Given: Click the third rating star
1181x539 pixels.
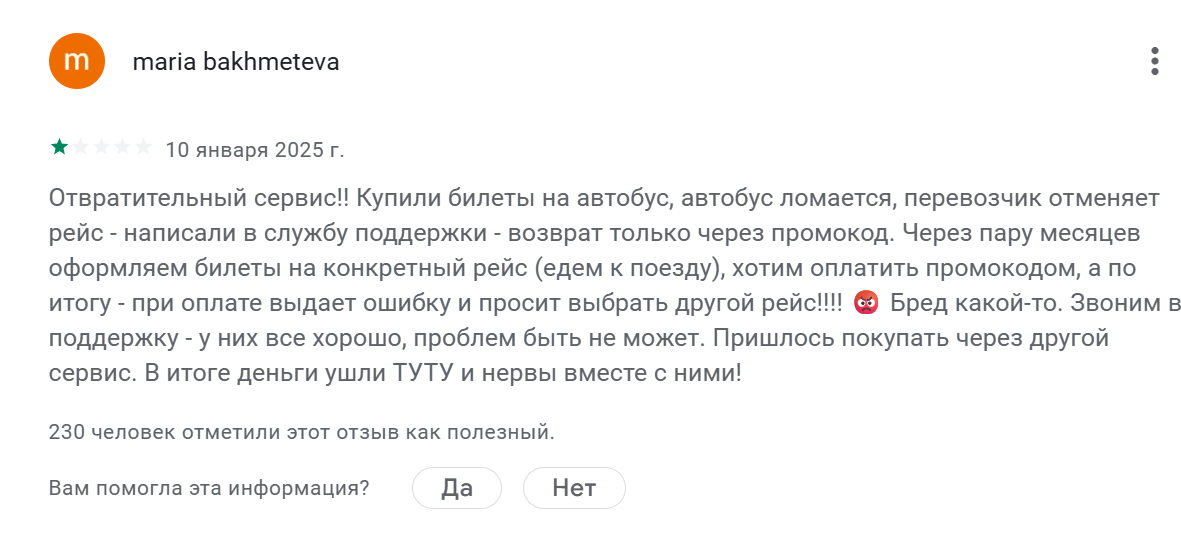Looking at the screenshot, I should 102,148.
